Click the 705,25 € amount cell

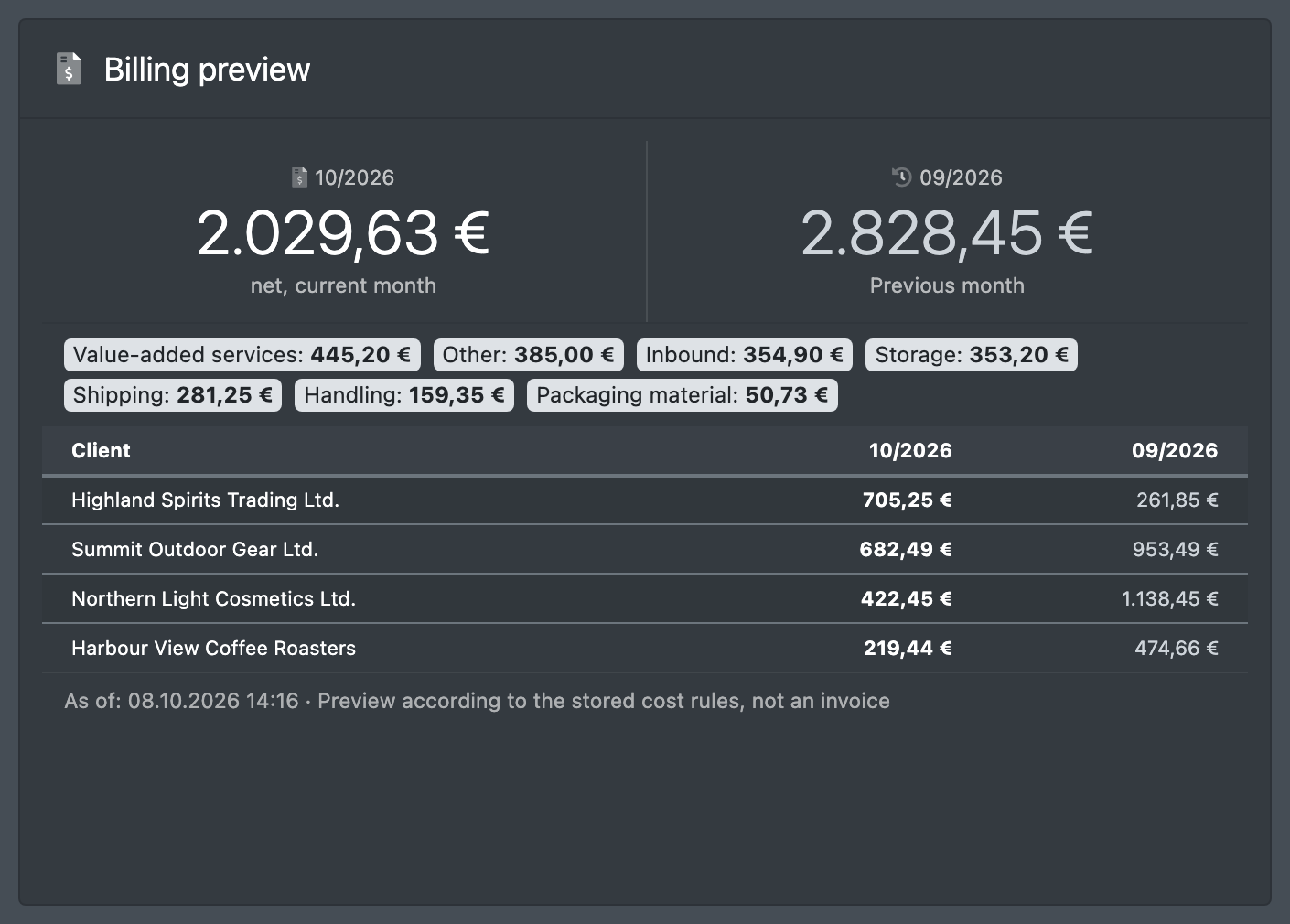click(908, 500)
